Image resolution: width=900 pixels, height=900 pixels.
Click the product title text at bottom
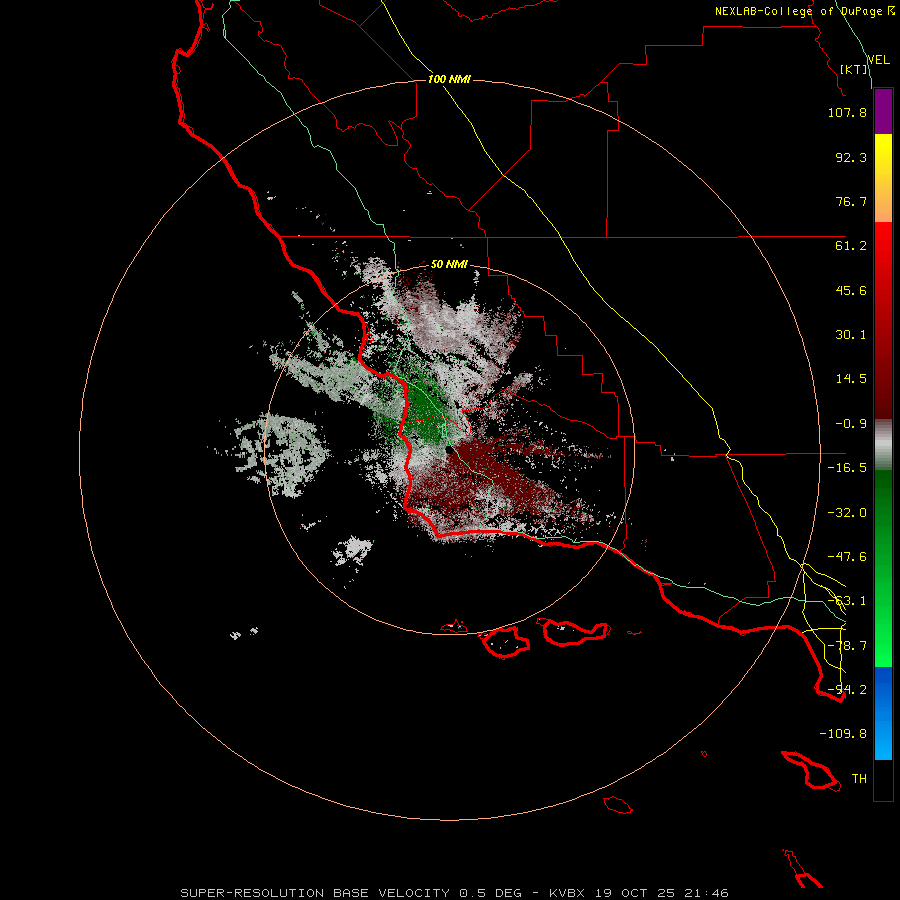pos(455,893)
